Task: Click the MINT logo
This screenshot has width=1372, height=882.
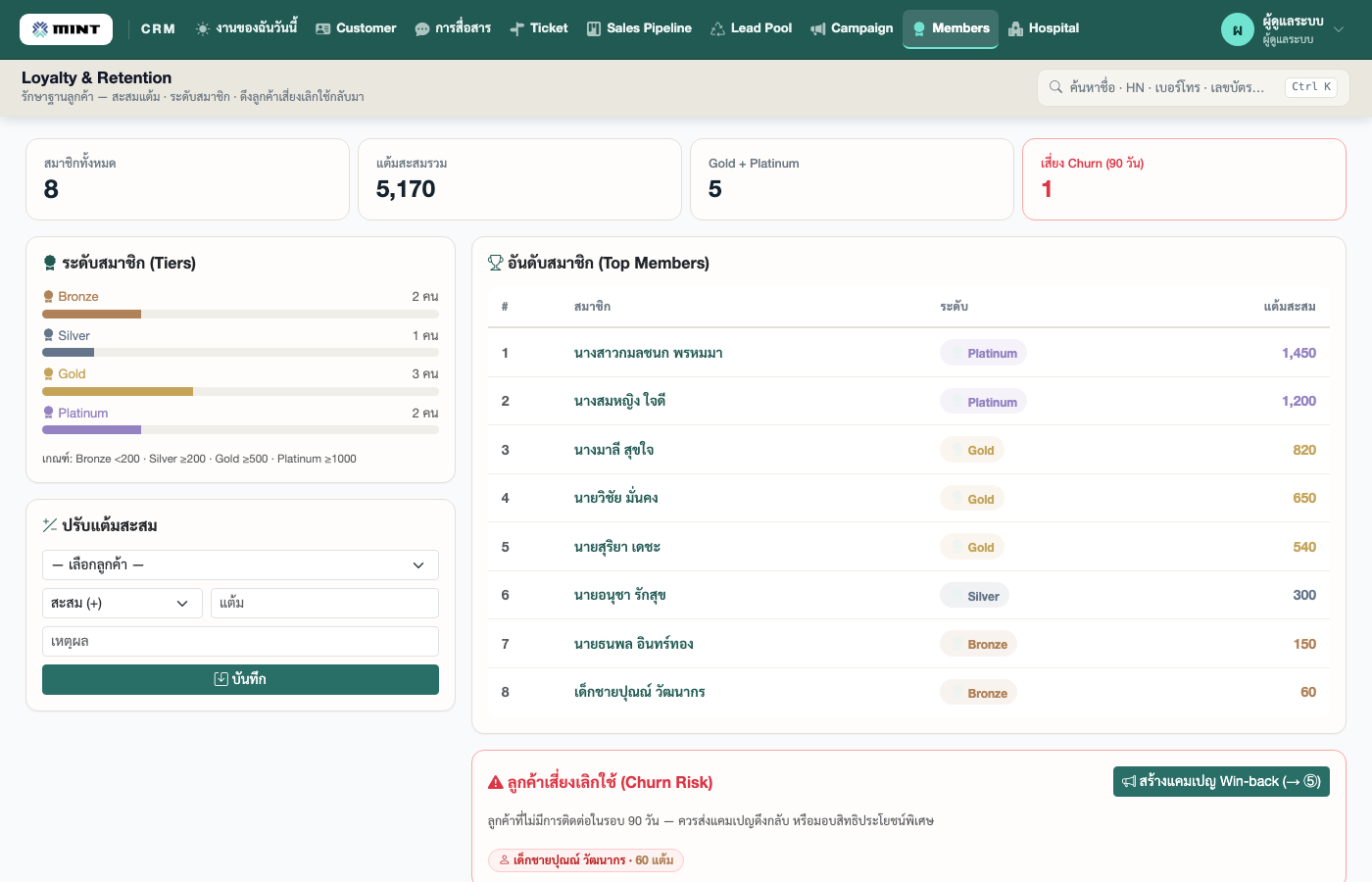Action: tap(66, 29)
